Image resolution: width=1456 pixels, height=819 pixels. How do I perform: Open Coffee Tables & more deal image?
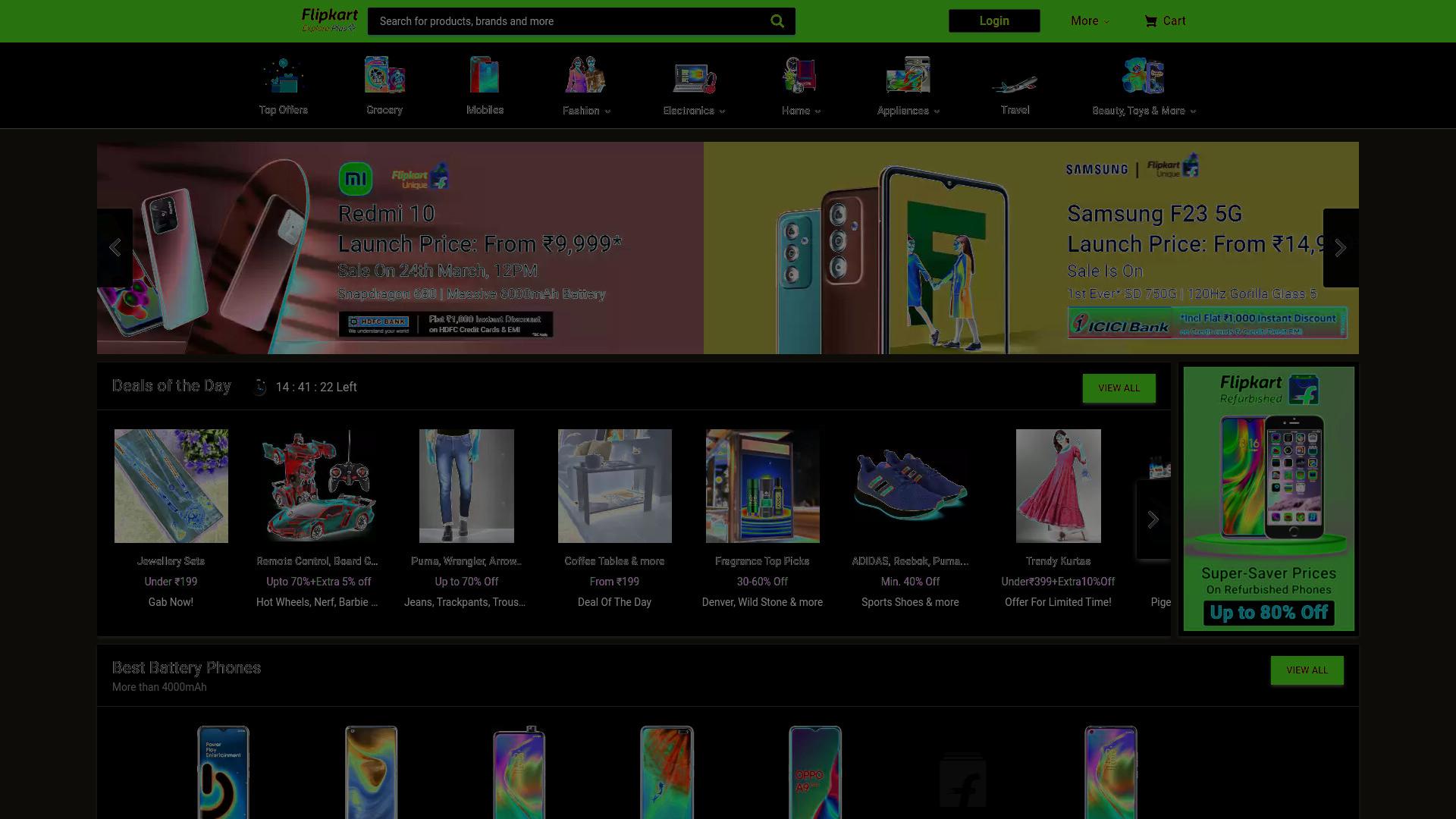pyautogui.click(x=615, y=486)
